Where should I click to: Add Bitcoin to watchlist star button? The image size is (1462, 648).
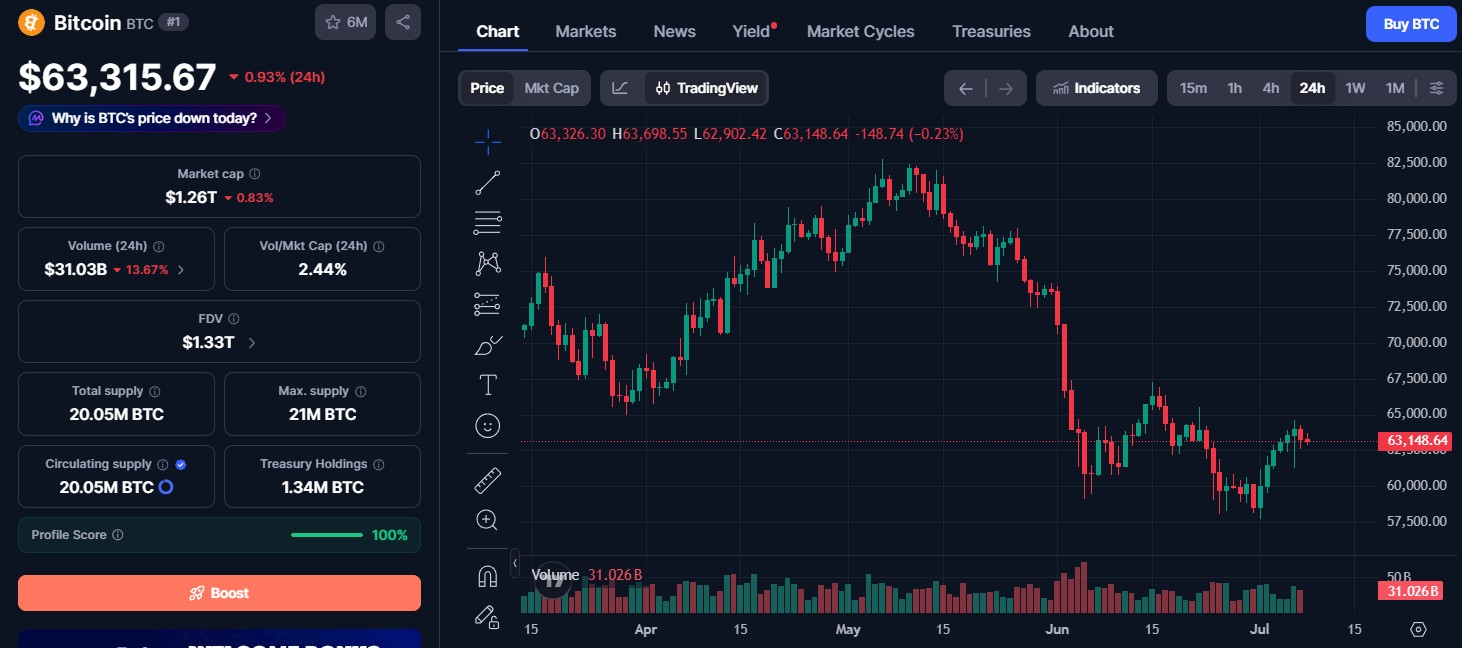pos(345,22)
